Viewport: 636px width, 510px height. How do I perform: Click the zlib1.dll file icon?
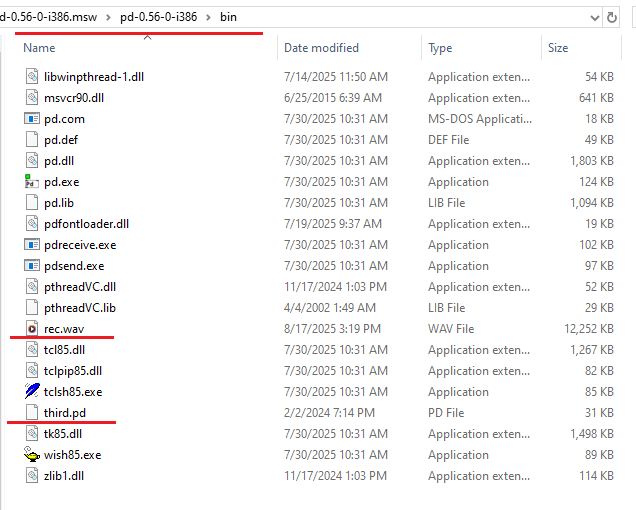coord(32,476)
